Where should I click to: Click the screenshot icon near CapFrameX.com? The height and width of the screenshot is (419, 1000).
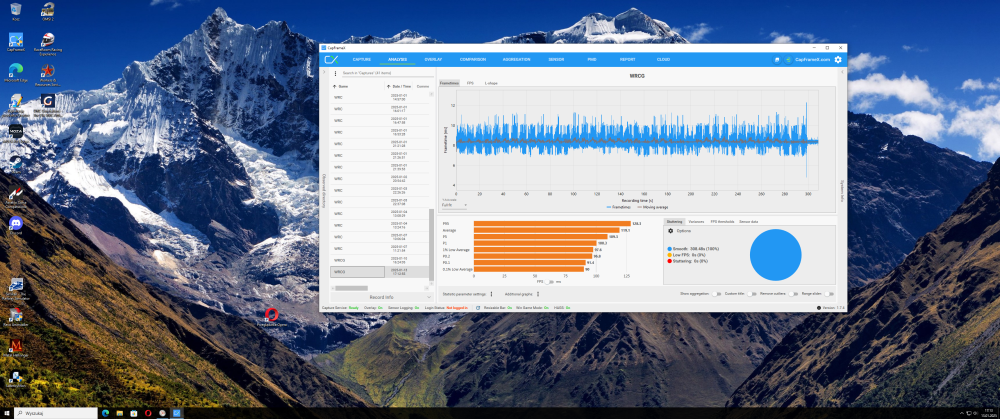(x=777, y=59)
